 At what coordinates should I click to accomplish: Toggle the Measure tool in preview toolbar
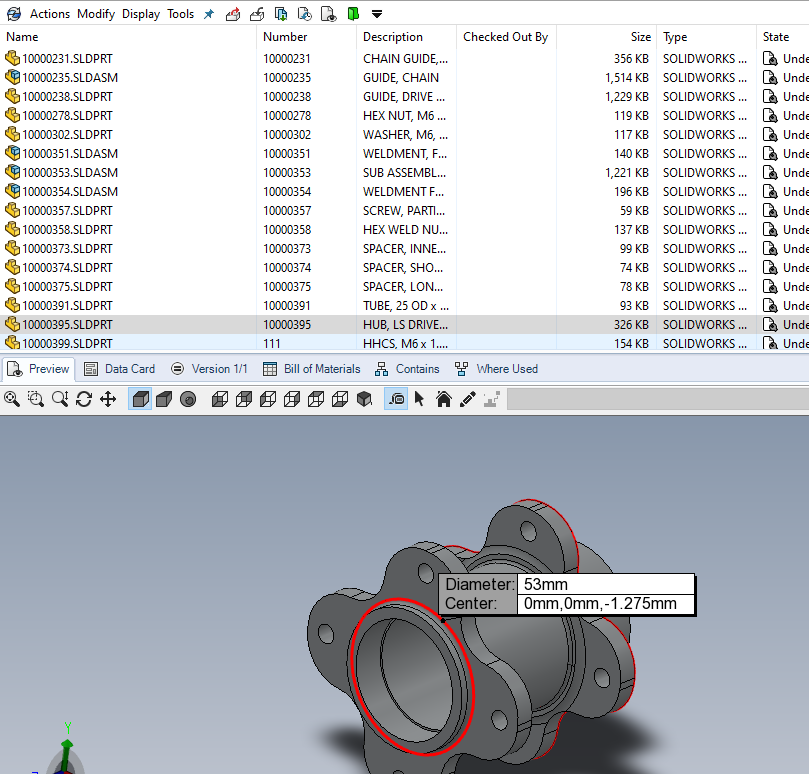pos(396,399)
